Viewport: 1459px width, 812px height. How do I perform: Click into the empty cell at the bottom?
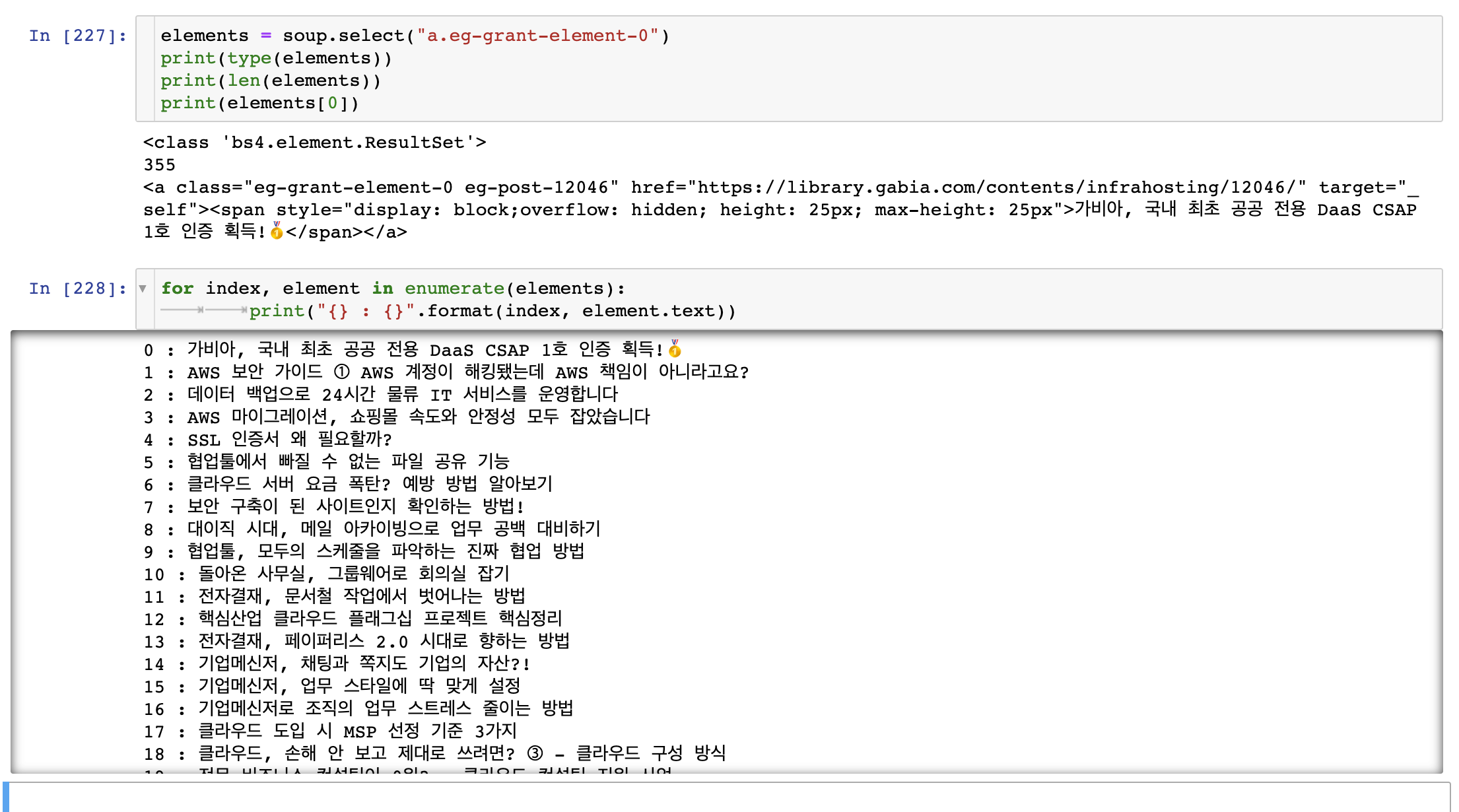(726, 797)
